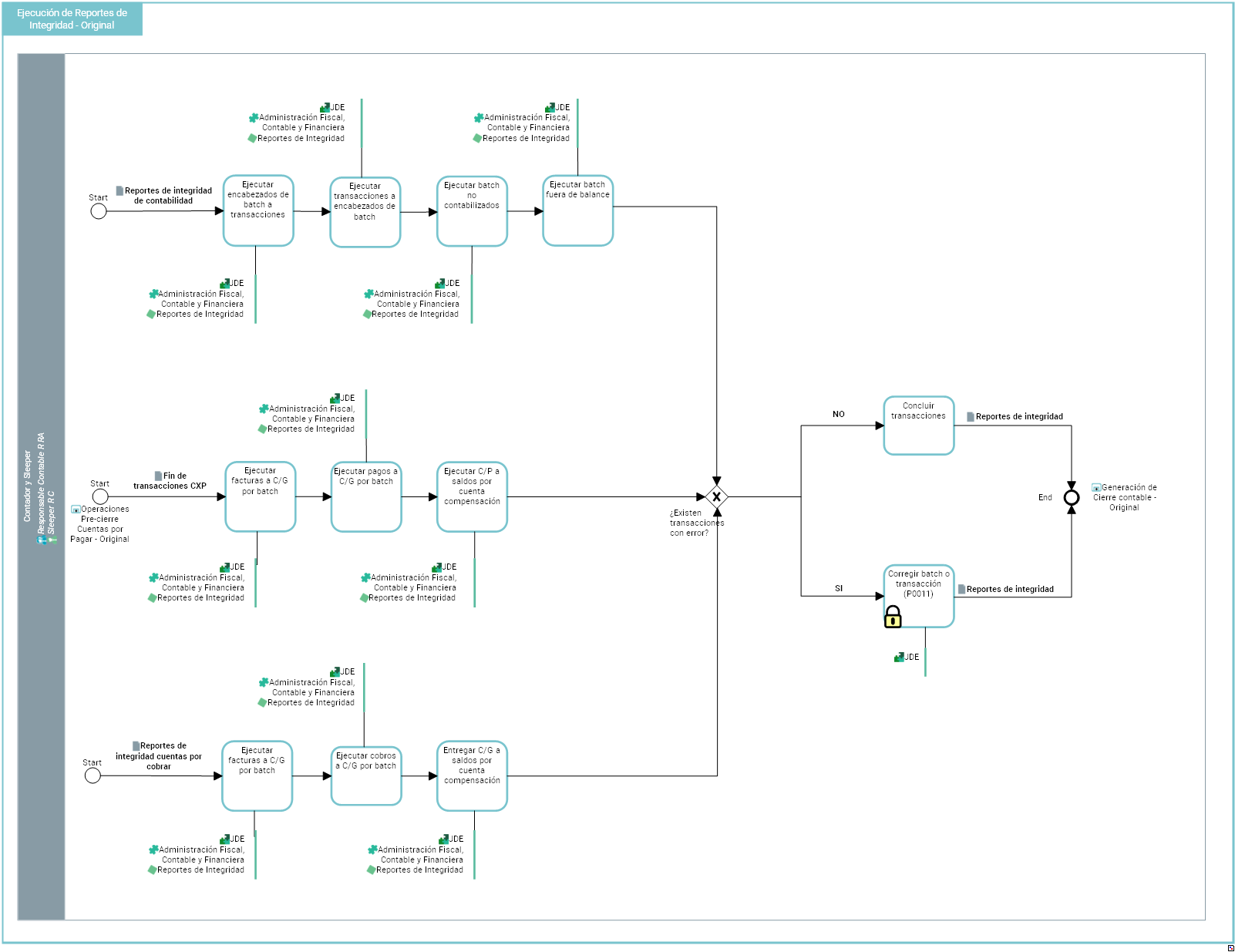Click the document icon beside 'Reportes de integridad de contabilidad'
Screen dimensions: 1235x952
pyautogui.click(x=119, y=190)
